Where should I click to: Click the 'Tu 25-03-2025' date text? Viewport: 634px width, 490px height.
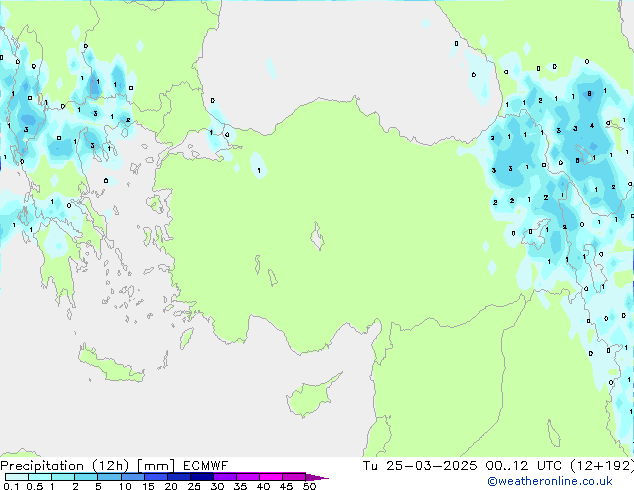tap(420, 466)
